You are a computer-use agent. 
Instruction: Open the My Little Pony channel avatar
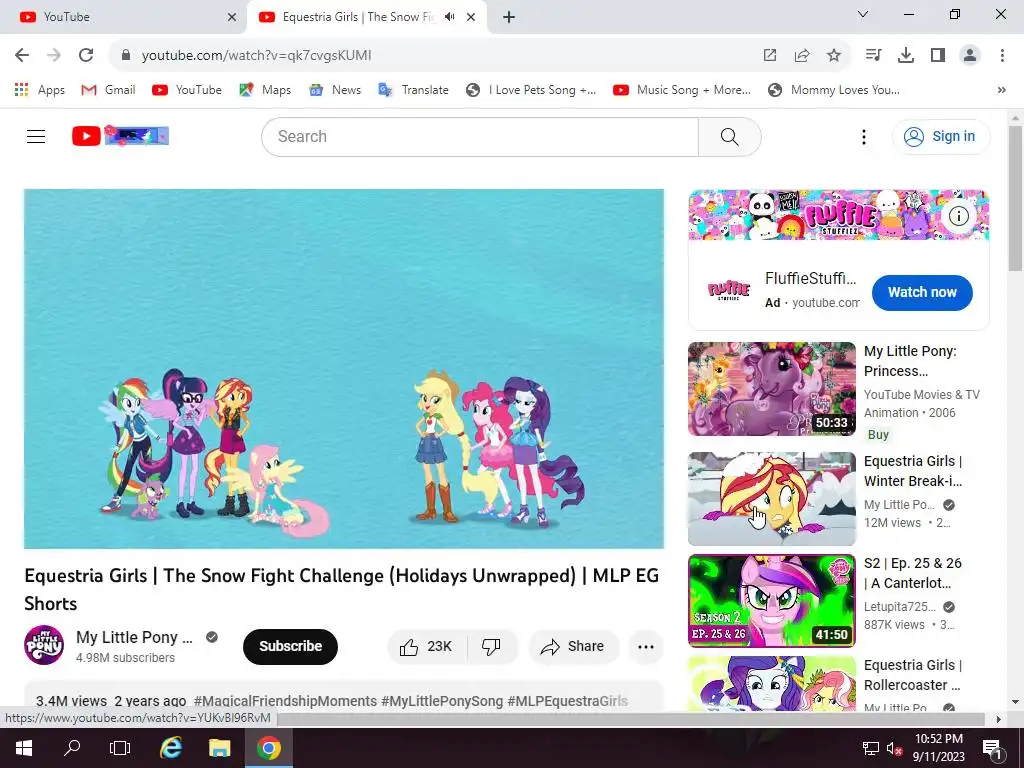pyautogui.click(x=44, y=645)
